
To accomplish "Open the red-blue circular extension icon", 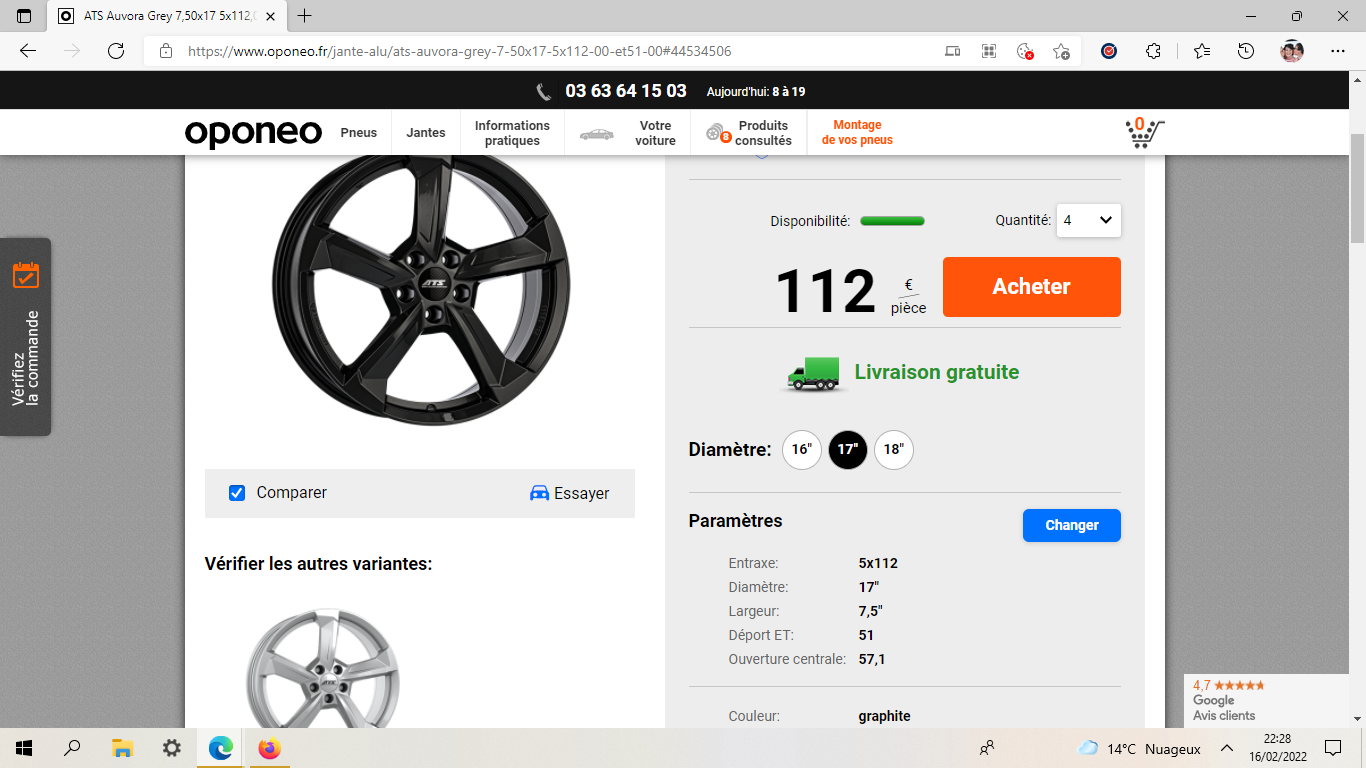I will 1109,51.
